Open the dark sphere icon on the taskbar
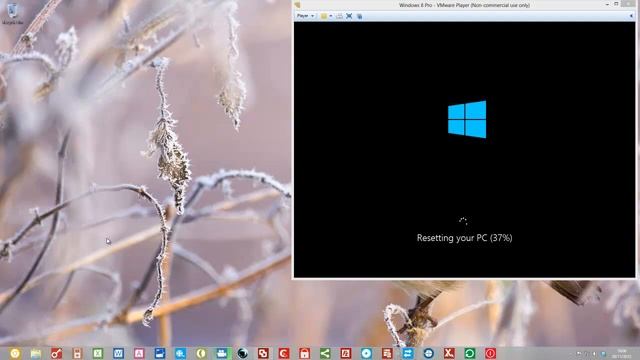640x360 pixels. pyautogui.click(x=242, y=353)
